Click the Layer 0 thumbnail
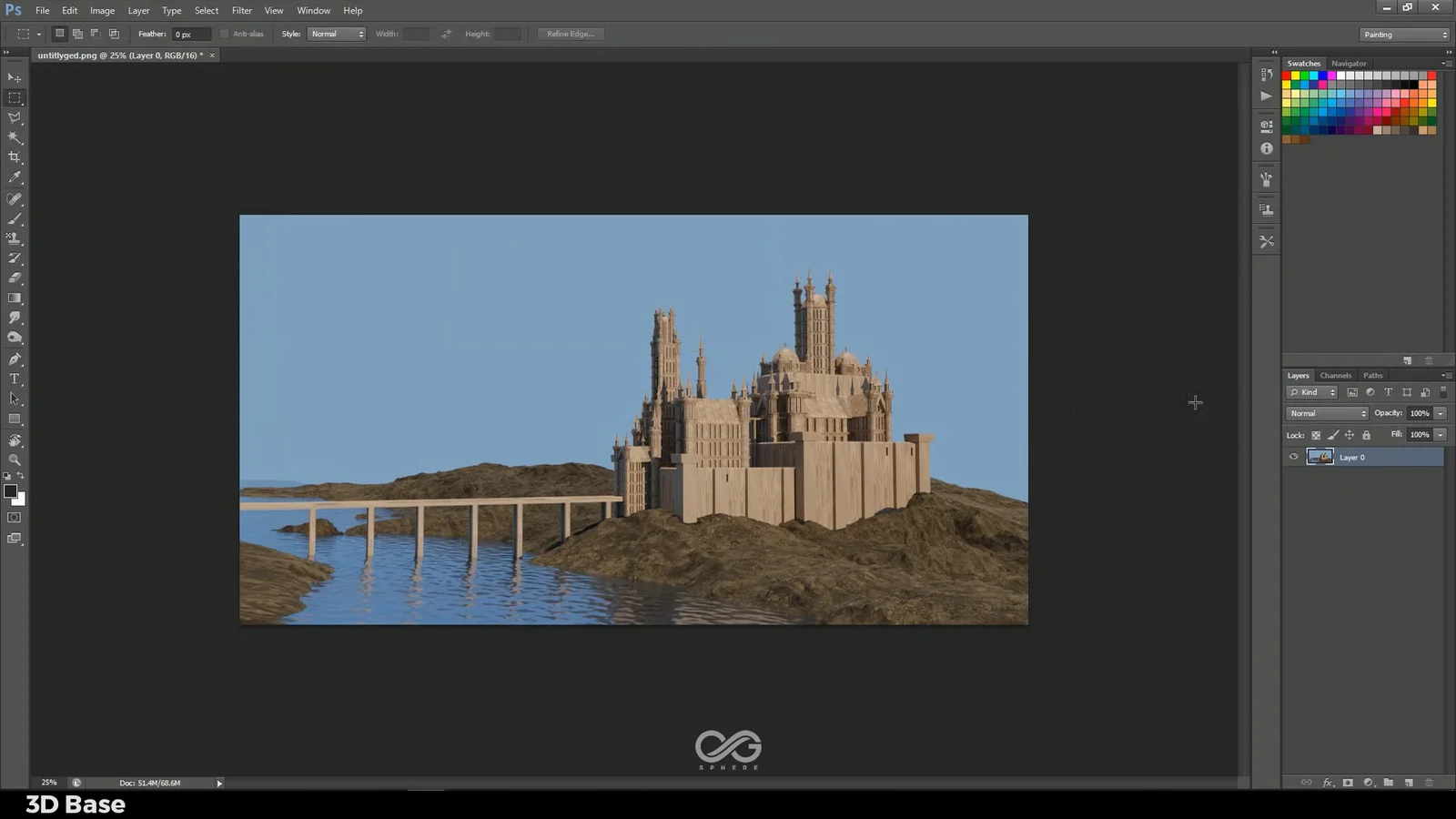This screenshot has width=1456, height=819. 1319,457
